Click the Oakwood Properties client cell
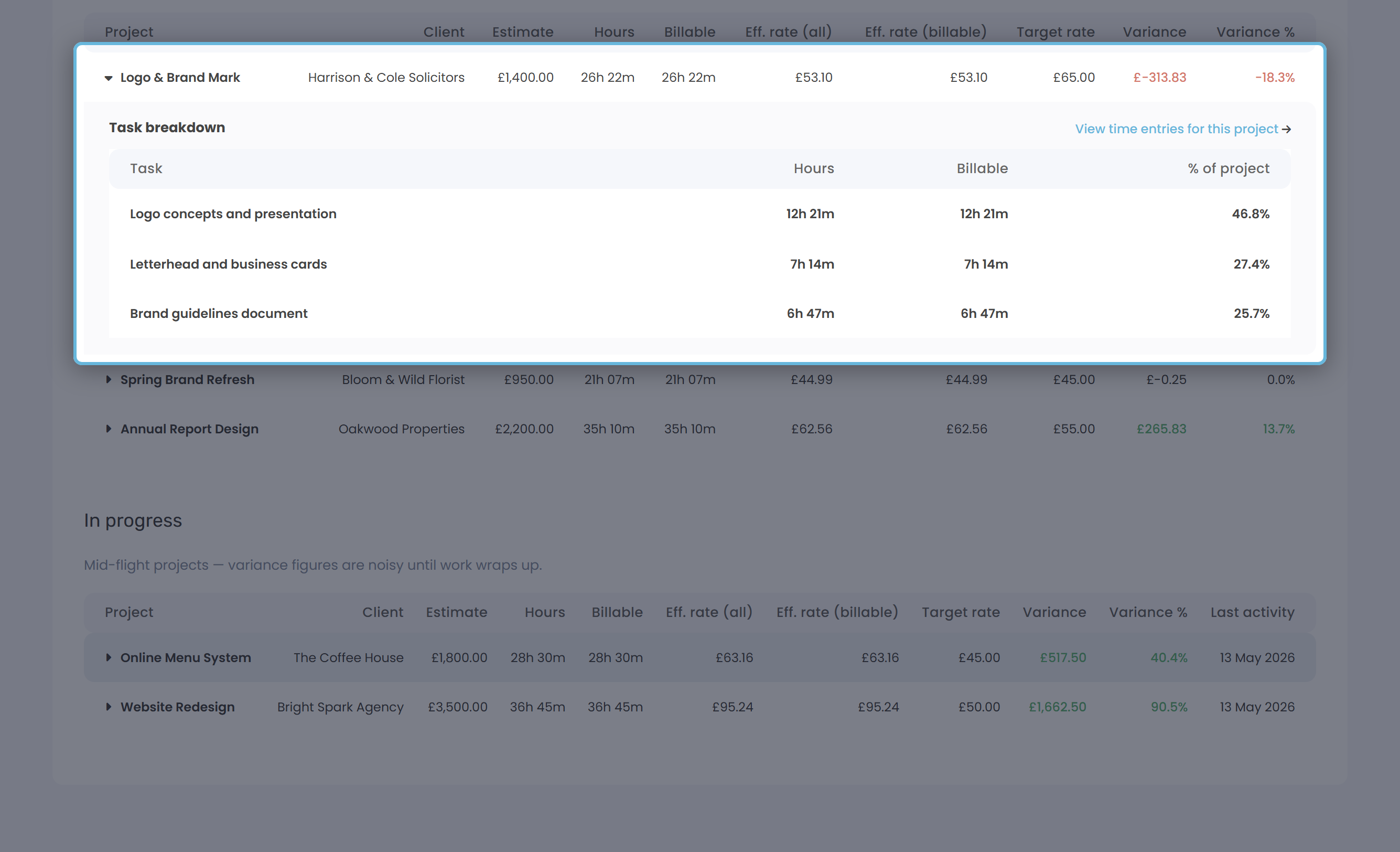The width and height of the screenshot is (1400, 852). point(402,429)
